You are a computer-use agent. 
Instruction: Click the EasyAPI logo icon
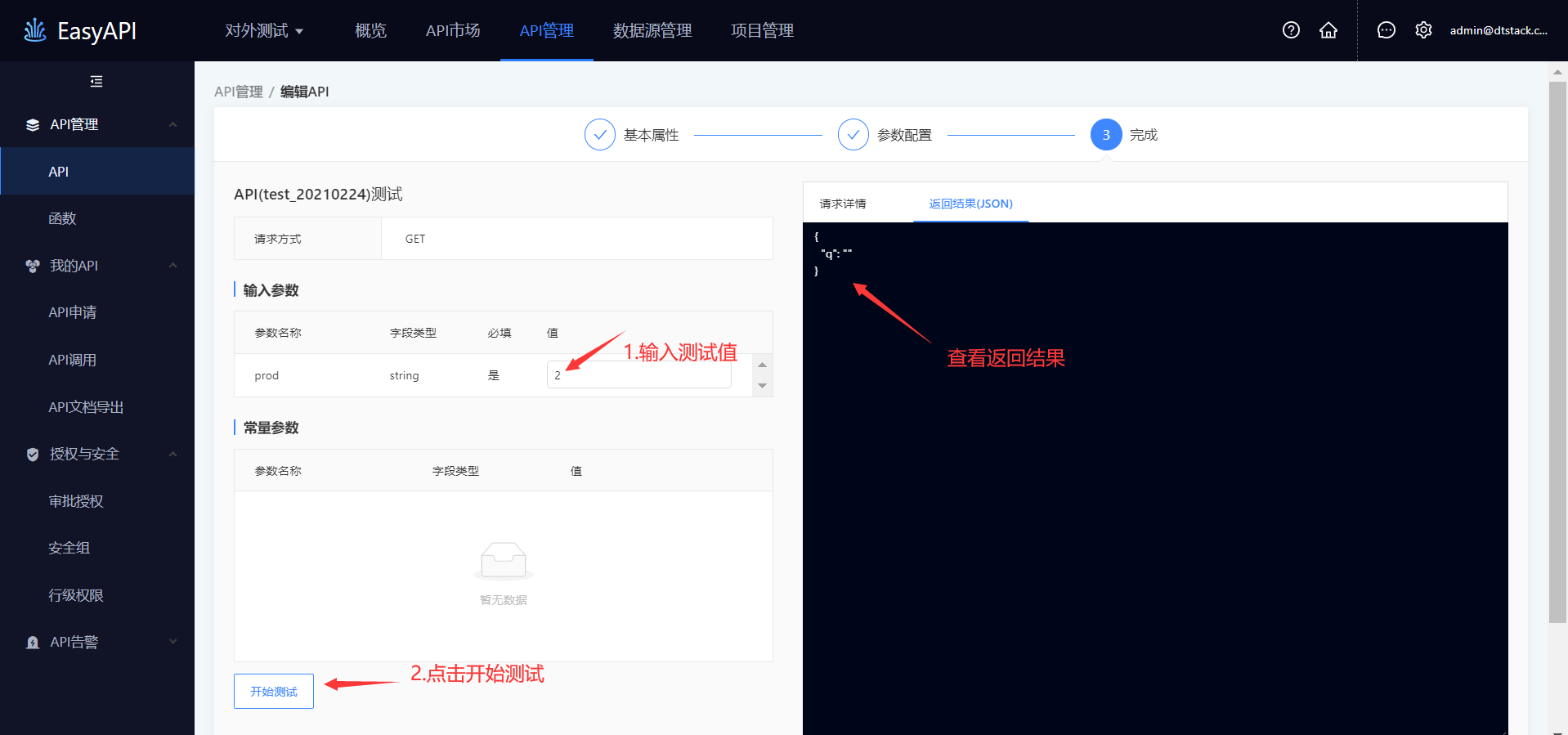35,30
